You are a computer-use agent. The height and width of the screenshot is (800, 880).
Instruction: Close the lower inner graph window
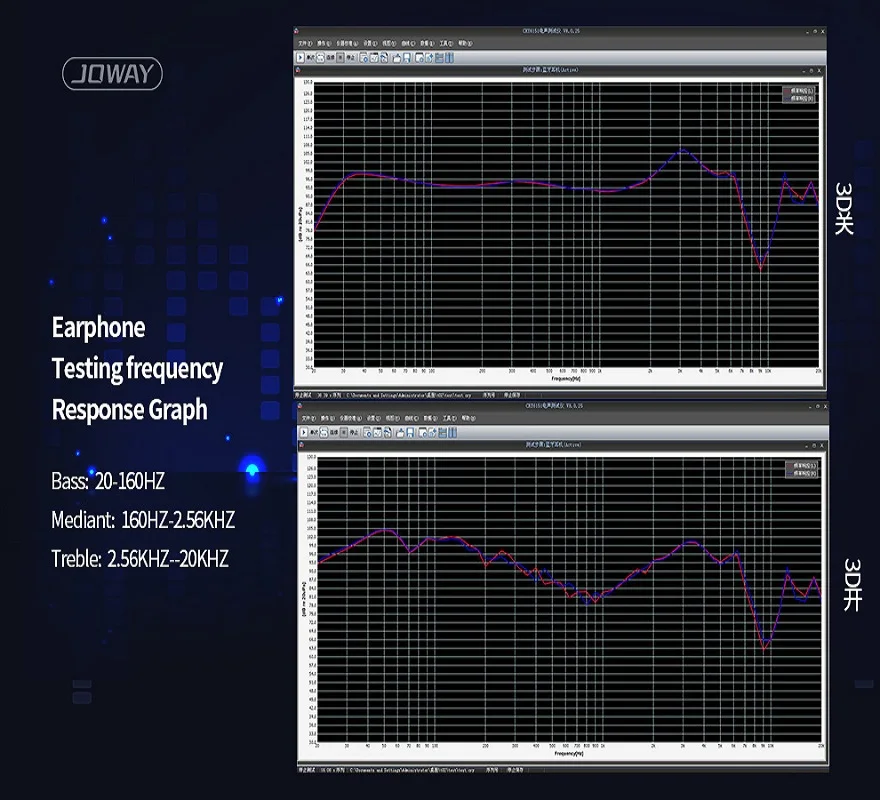click(x=823, y=445)
